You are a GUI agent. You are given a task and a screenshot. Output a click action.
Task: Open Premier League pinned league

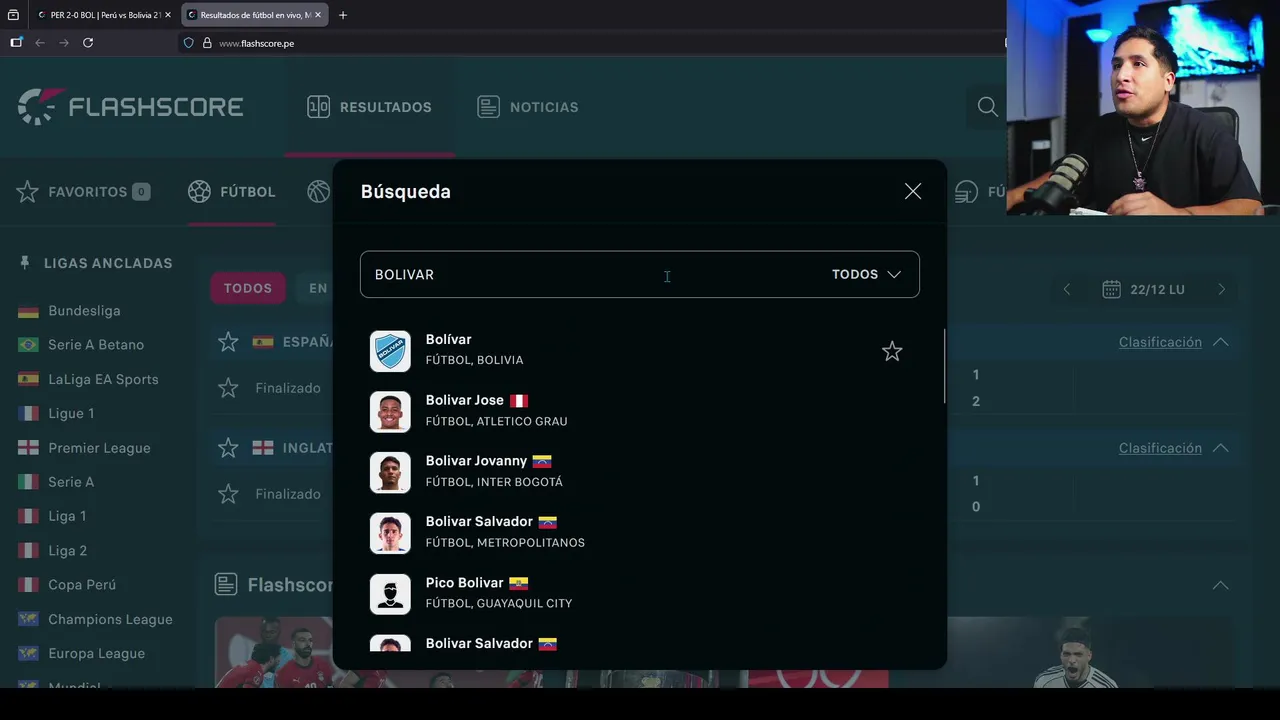coord(99,448)
